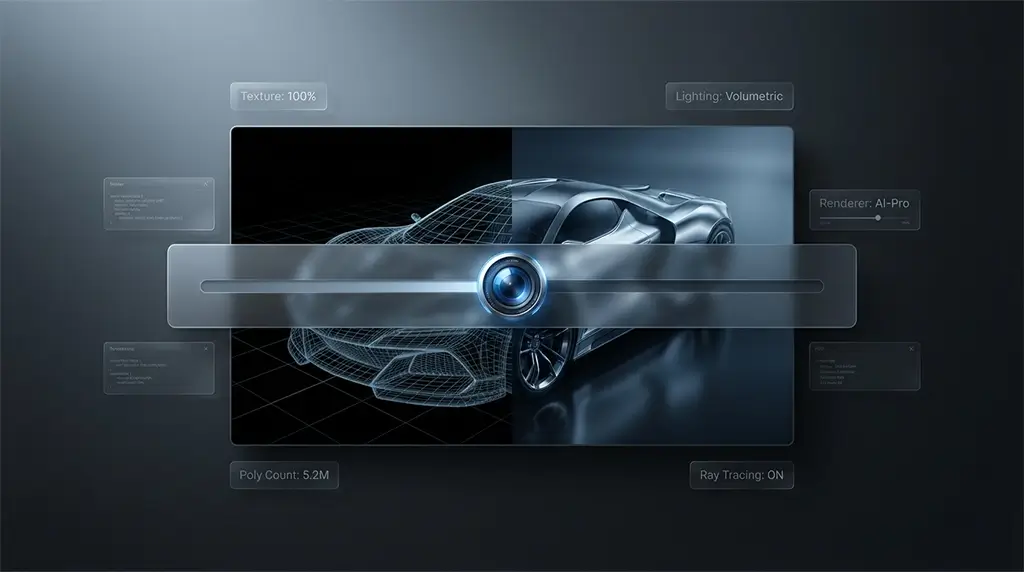
Task: Close the lower-left code panel
Action: [x=206, y=348]
